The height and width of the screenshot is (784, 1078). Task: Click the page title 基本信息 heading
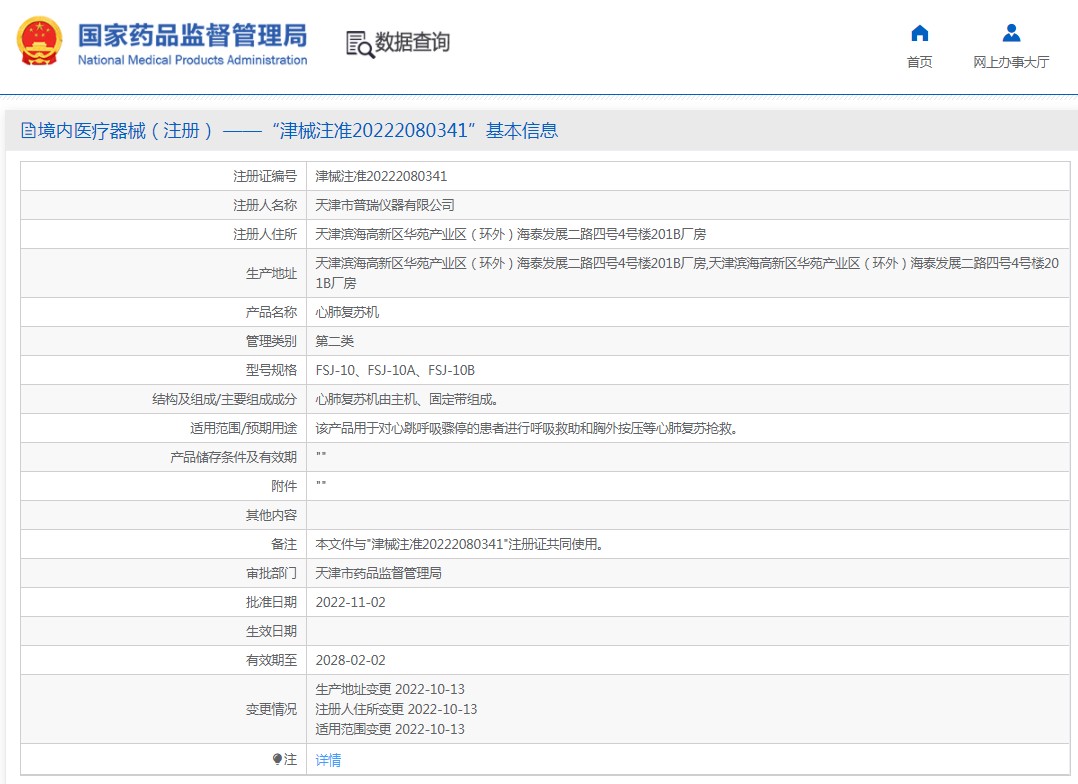coord(522,130)
